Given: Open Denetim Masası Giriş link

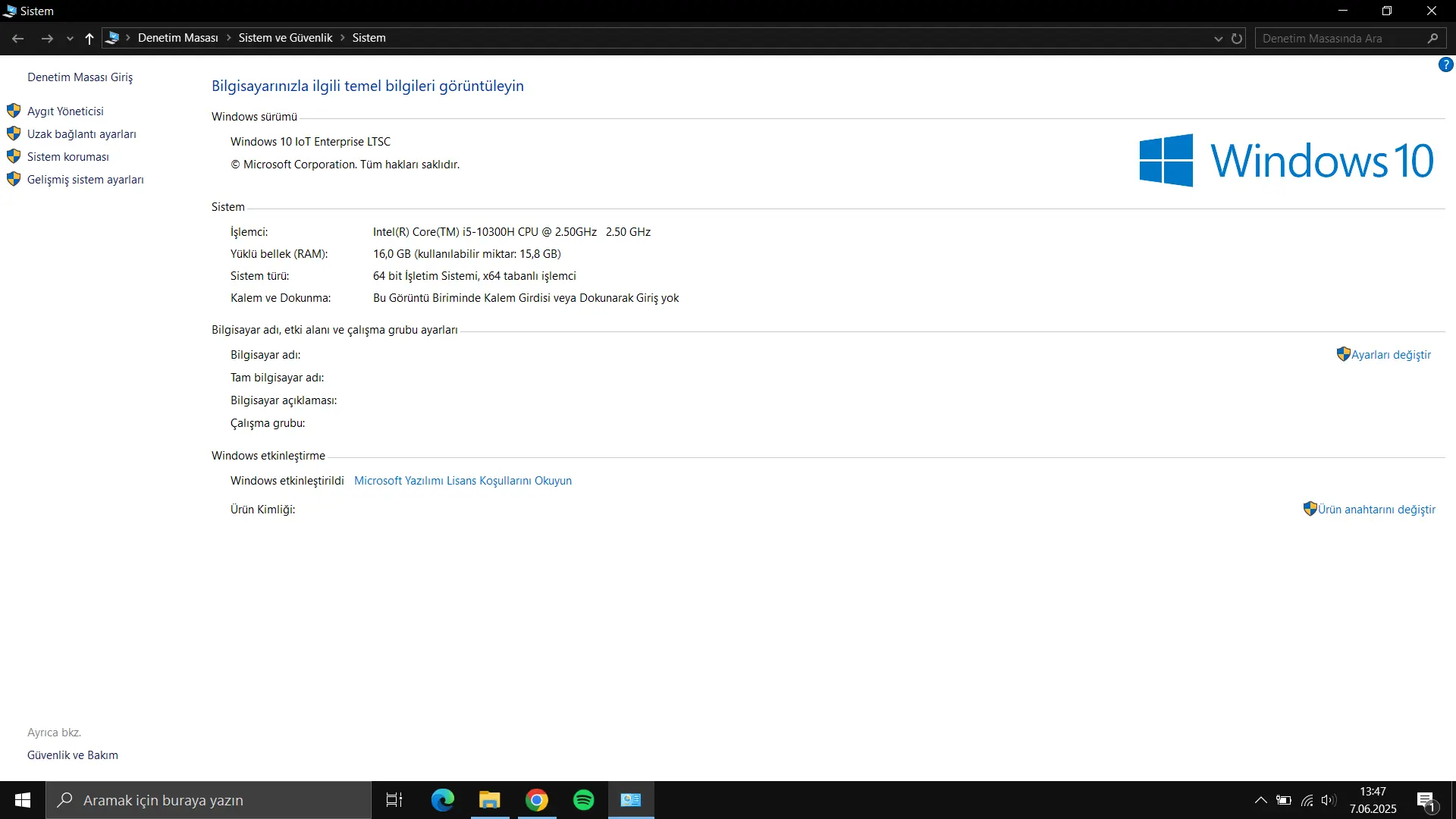Looking at the screenshot, I should tap(80, 77).
